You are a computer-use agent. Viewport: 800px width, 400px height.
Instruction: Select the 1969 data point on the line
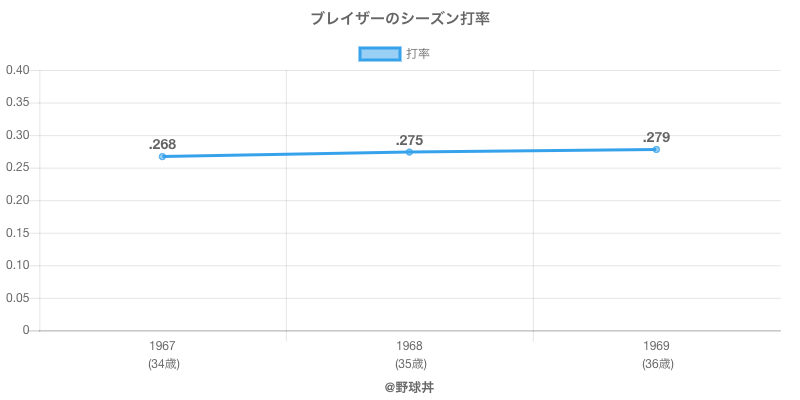(656, 149)
